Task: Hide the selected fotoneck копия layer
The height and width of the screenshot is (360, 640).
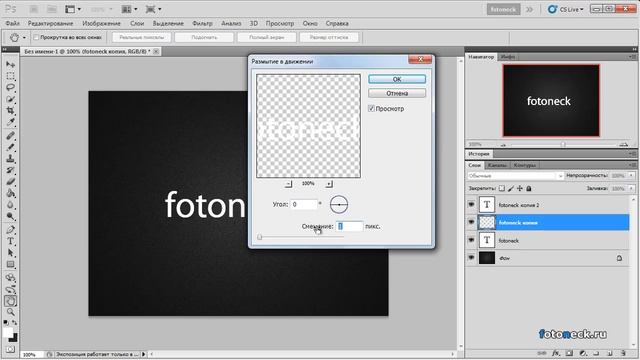Action: (471, 222)
